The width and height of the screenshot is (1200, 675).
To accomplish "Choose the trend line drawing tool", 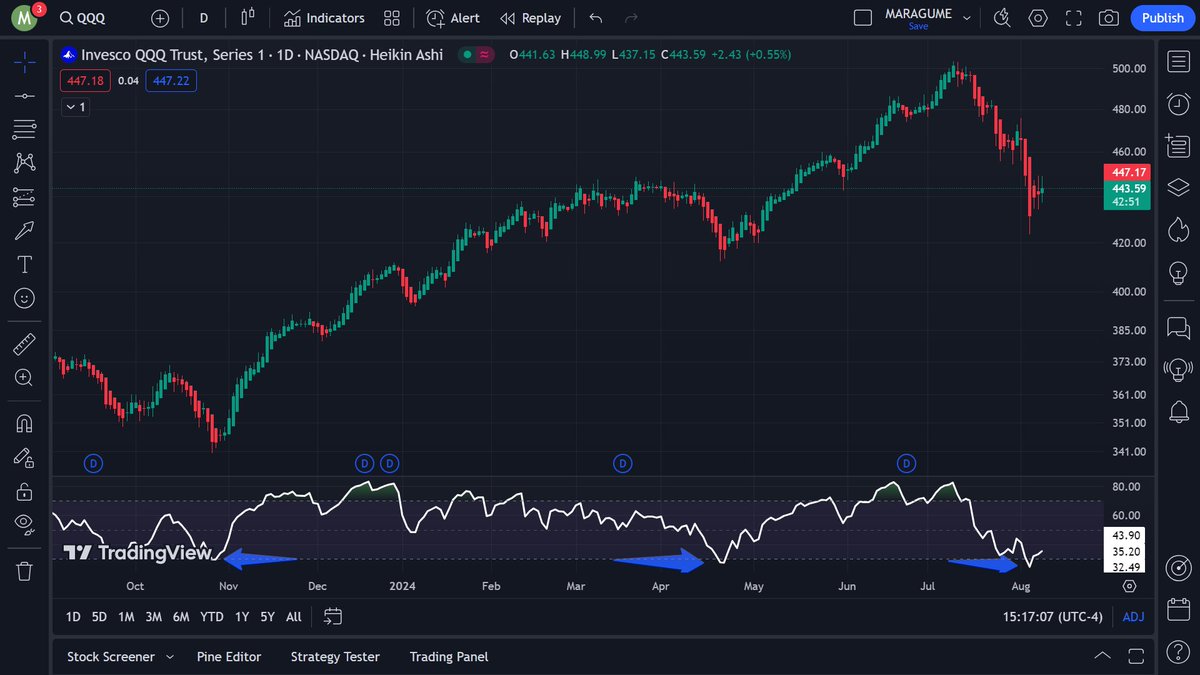I will coord(25,95).
